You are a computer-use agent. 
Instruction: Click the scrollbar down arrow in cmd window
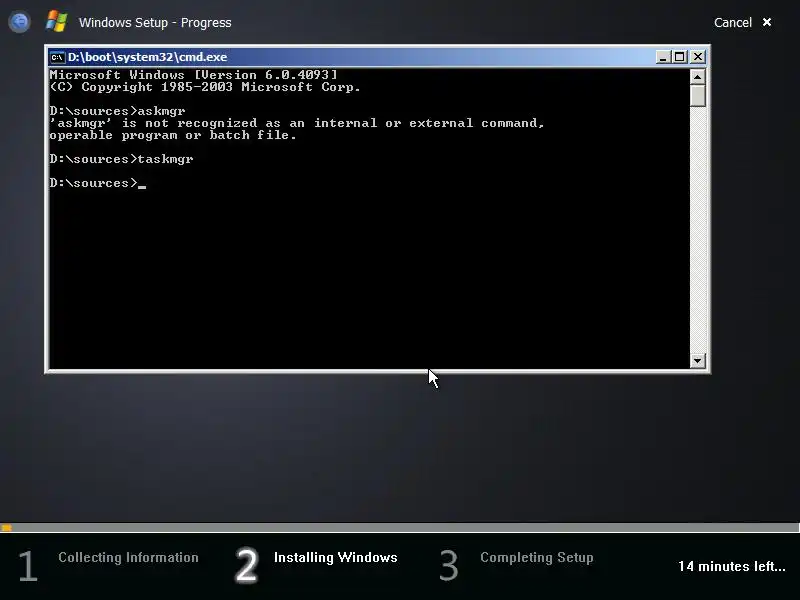tap(697, 361)
